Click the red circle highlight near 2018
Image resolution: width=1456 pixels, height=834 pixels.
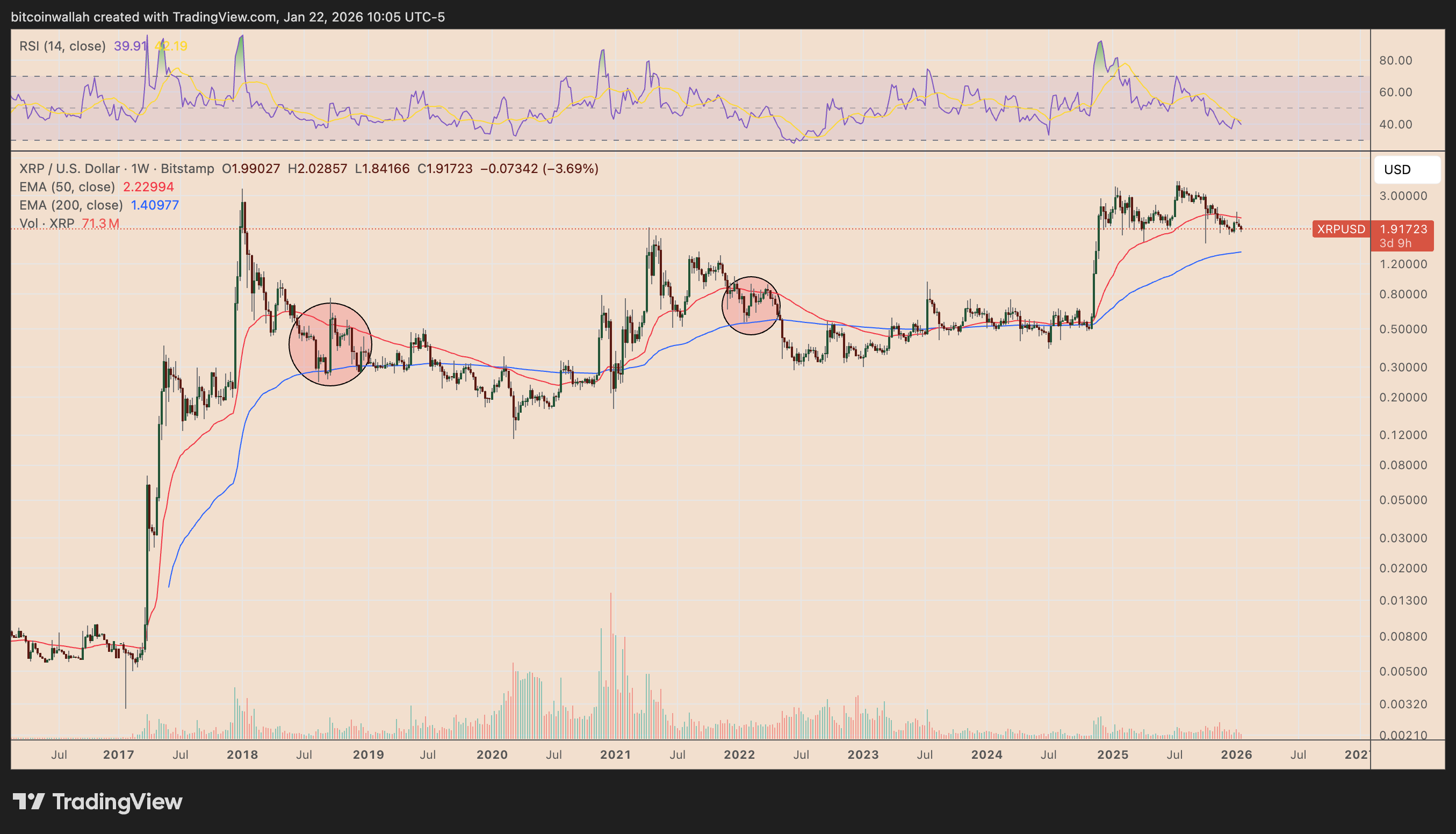[330, 344]
